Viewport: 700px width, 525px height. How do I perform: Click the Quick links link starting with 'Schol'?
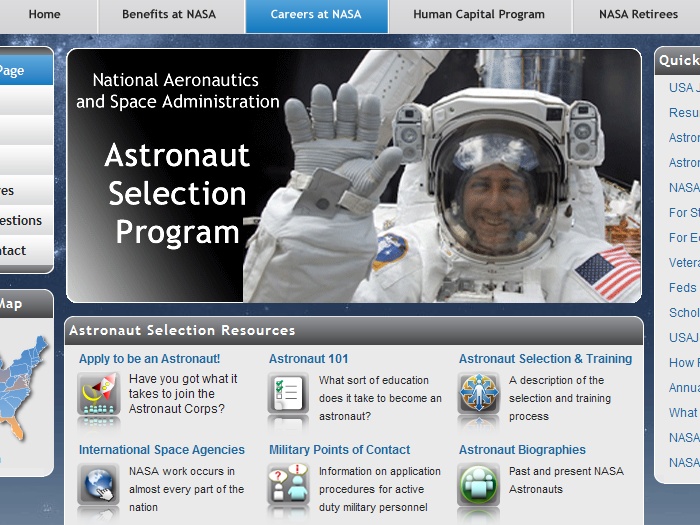(684, 312)
